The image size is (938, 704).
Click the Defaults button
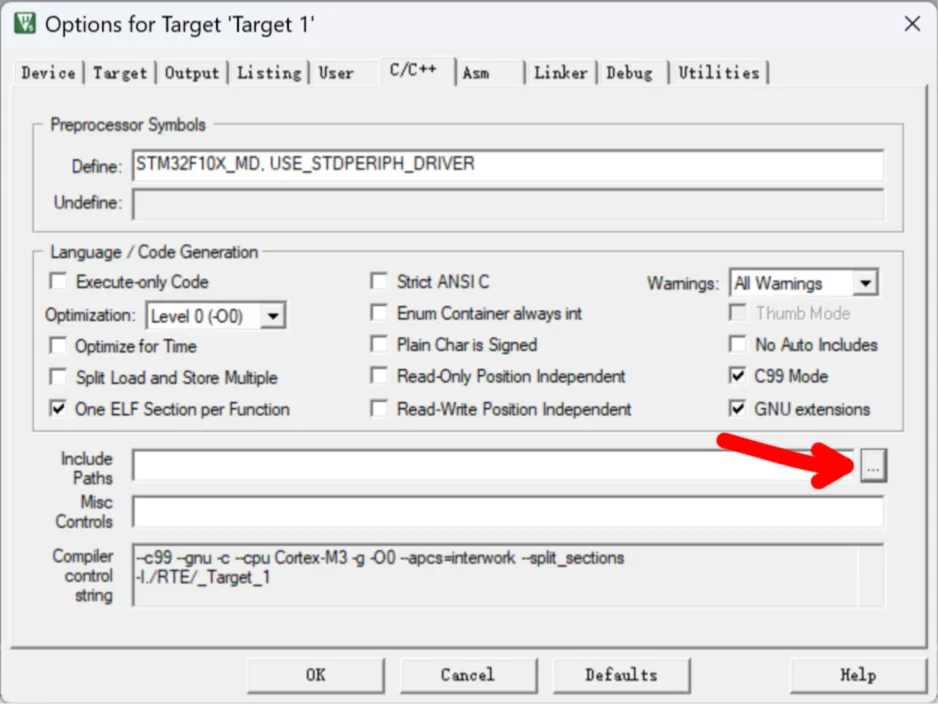coord(622,675)
